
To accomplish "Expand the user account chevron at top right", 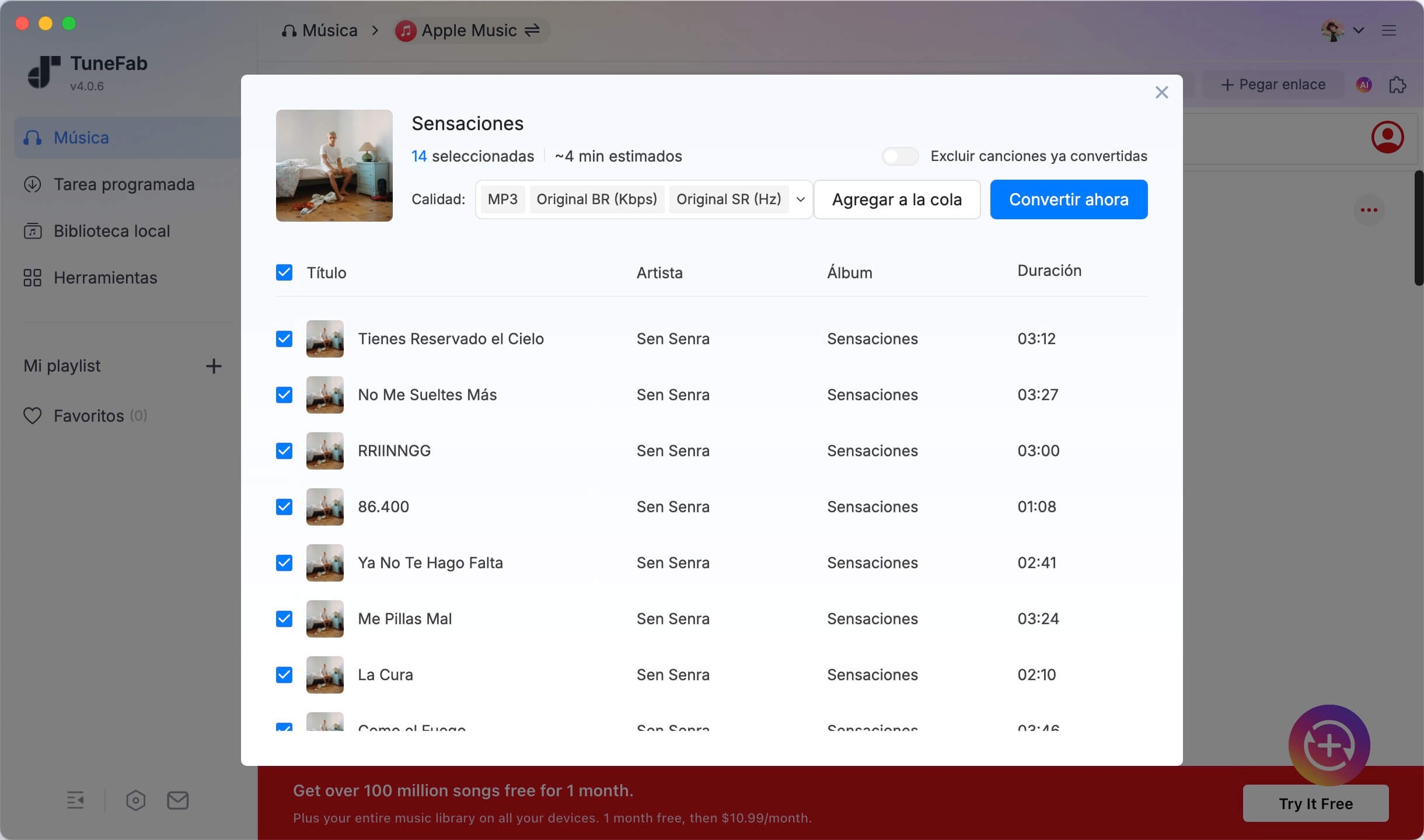I will coord(1358,30).
